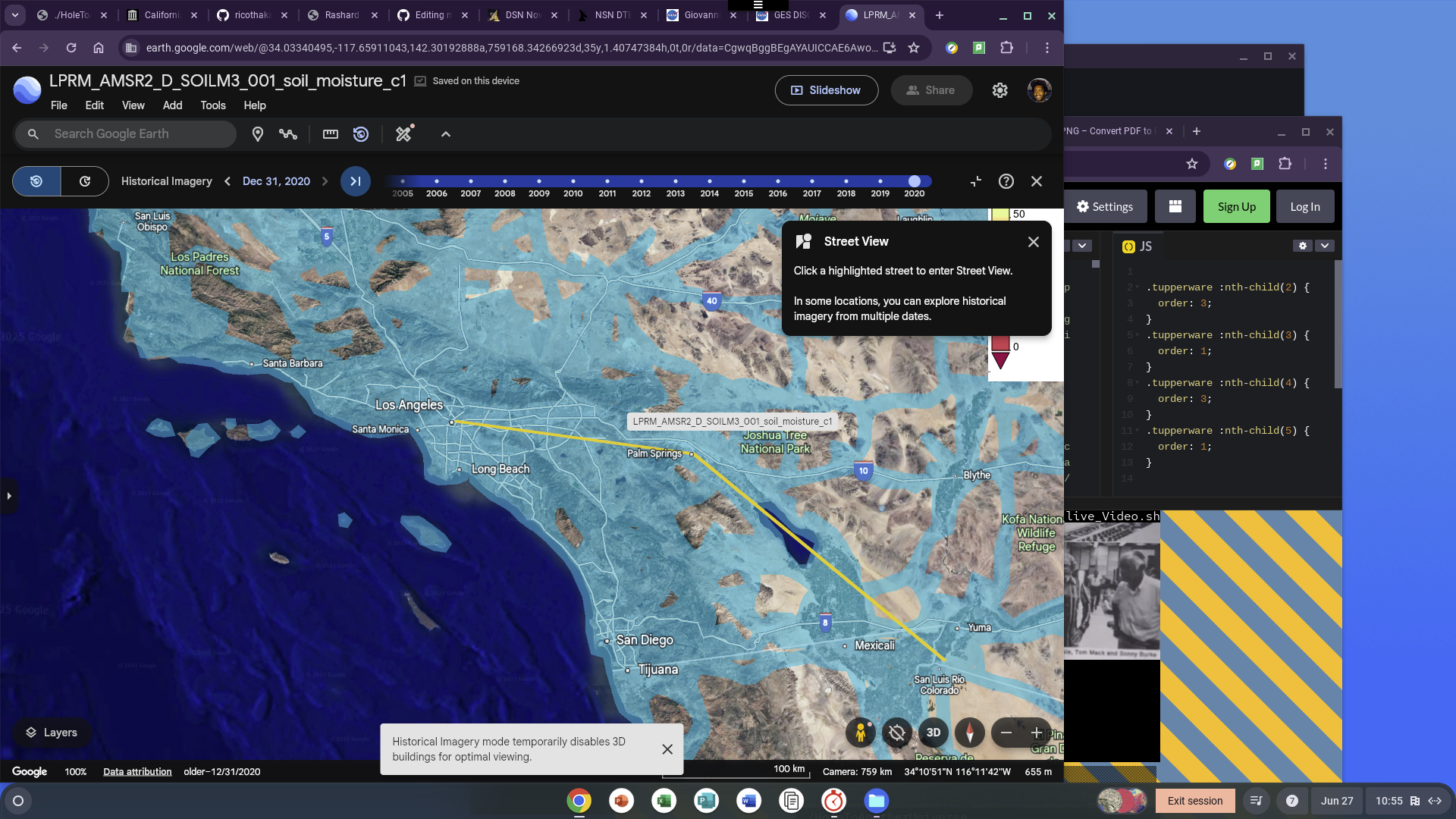Toggle the historical imagery toolbar icon
Viewport: 1456px width, 819px height.
click(x=361, y=134)
